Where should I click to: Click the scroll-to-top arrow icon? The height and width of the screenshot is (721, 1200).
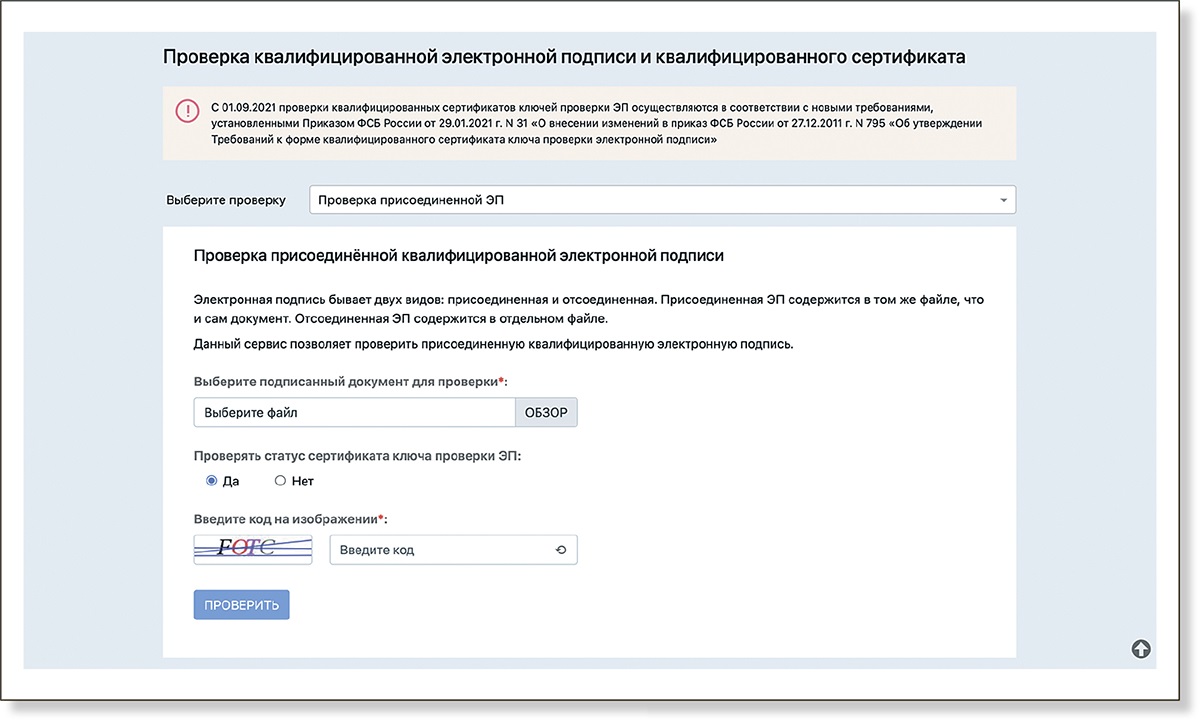tap(1141, 649)
